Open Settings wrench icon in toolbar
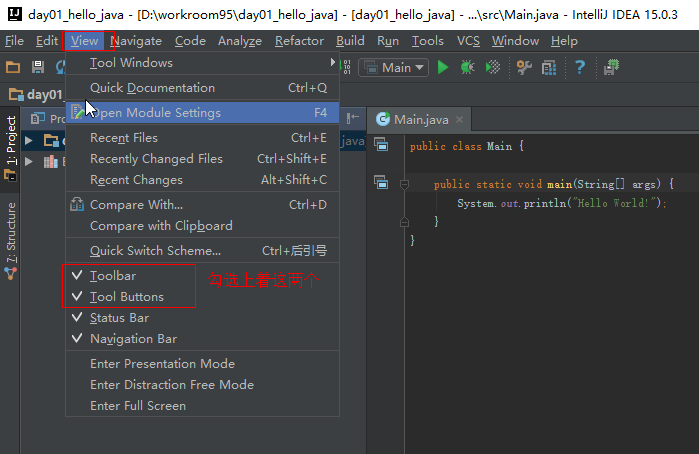 (x=524, y=67)
